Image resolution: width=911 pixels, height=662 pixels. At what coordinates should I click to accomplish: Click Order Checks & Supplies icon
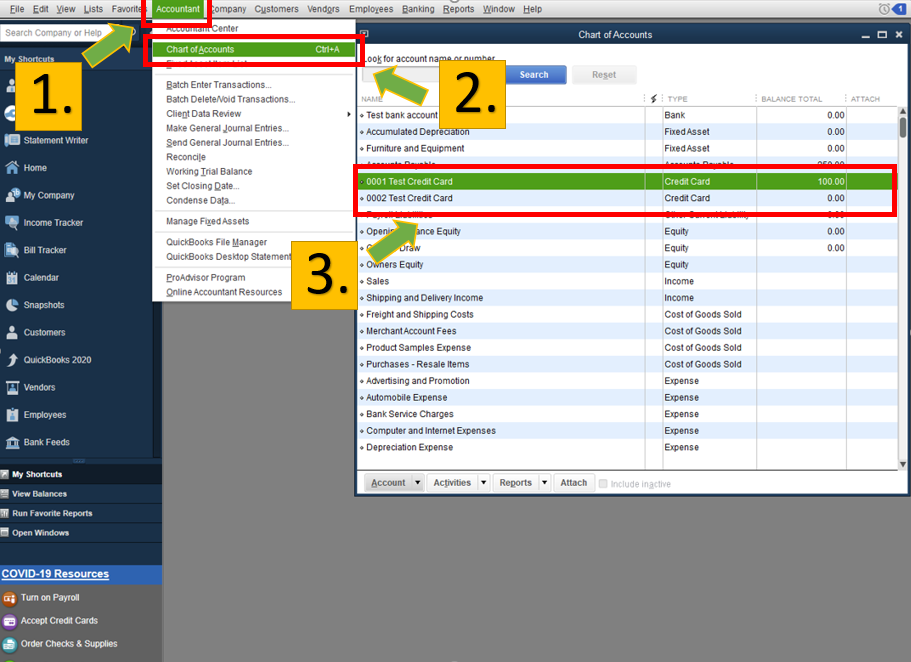(x=9, y=645)
